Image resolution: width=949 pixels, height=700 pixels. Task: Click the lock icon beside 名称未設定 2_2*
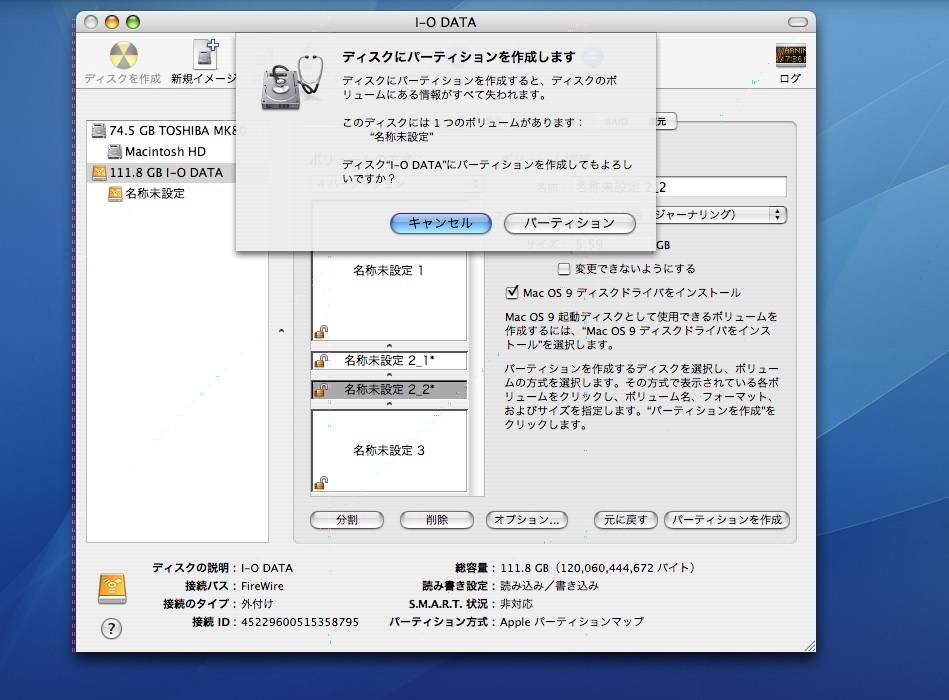pos(321,390)
